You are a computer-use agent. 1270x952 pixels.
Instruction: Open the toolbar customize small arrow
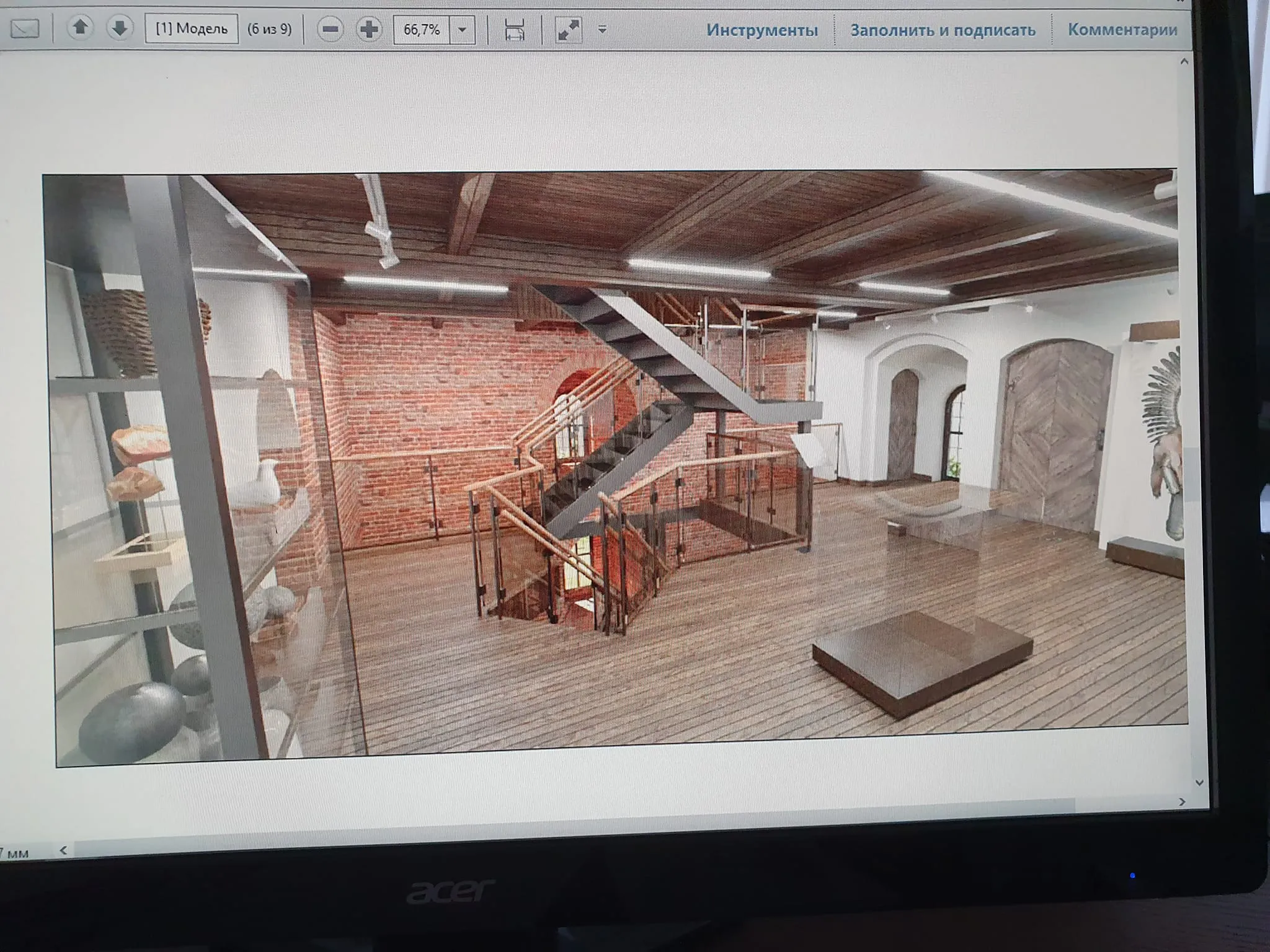[602, 29]
